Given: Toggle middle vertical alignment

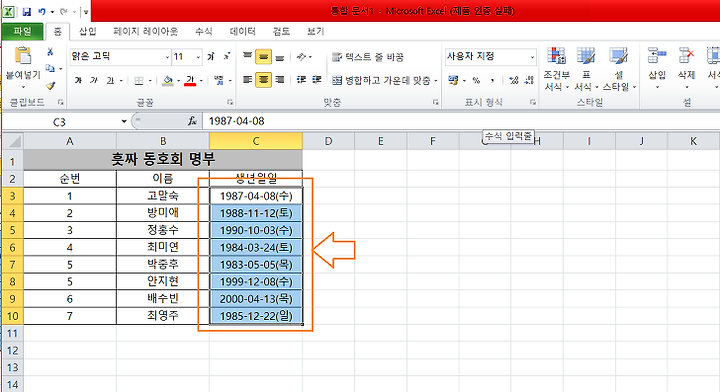Looking at the screenshot, I should pyautogui.click(x=263, y=56).
